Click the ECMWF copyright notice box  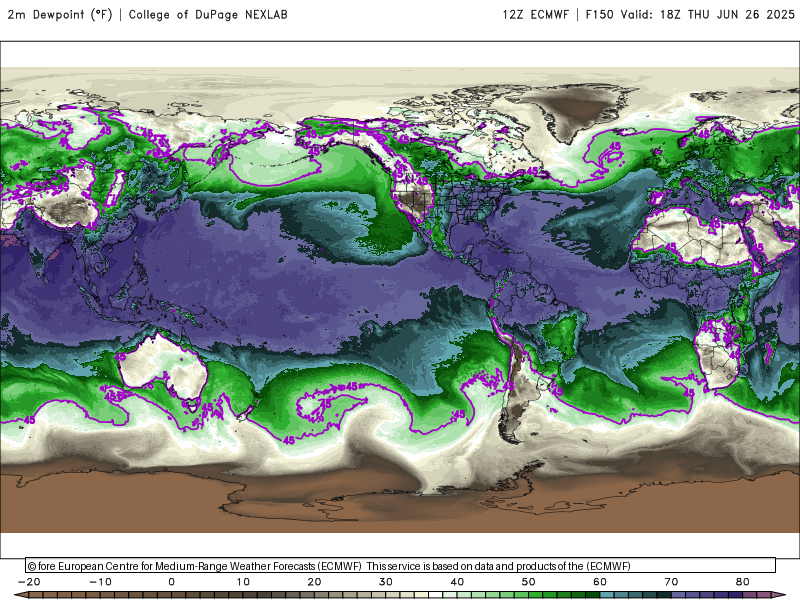point(401,566)
